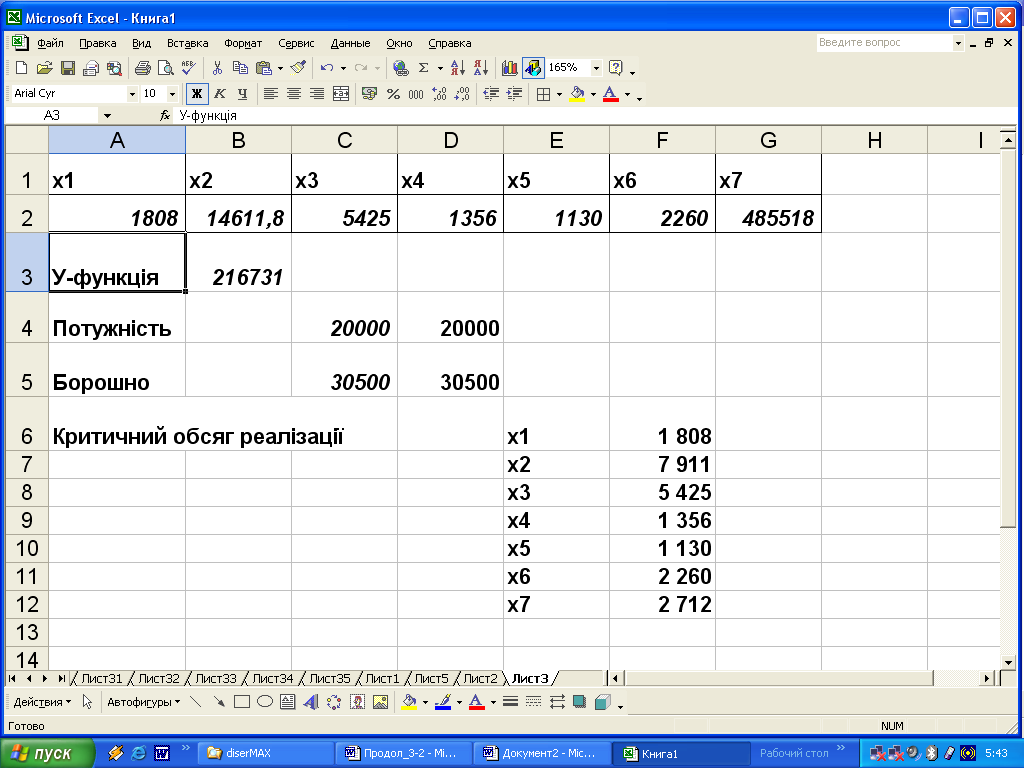The width and height of the screenshot is (1024, 768).
Task: Launch the Chart Wizard icon
Action: click(x=509, y=68)
